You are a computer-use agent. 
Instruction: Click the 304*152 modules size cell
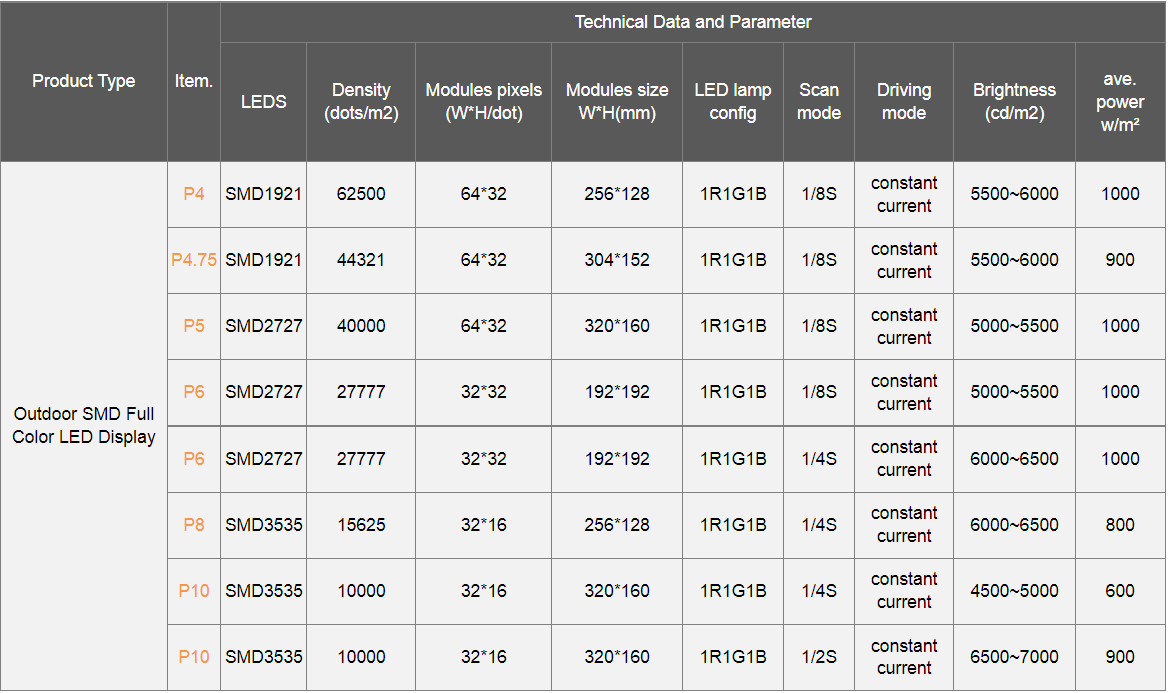click(x=617, y=260)
